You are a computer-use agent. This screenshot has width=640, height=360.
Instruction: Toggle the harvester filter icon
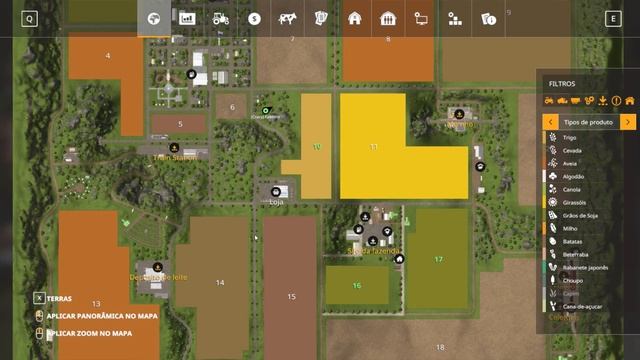[x=562, y=100]
